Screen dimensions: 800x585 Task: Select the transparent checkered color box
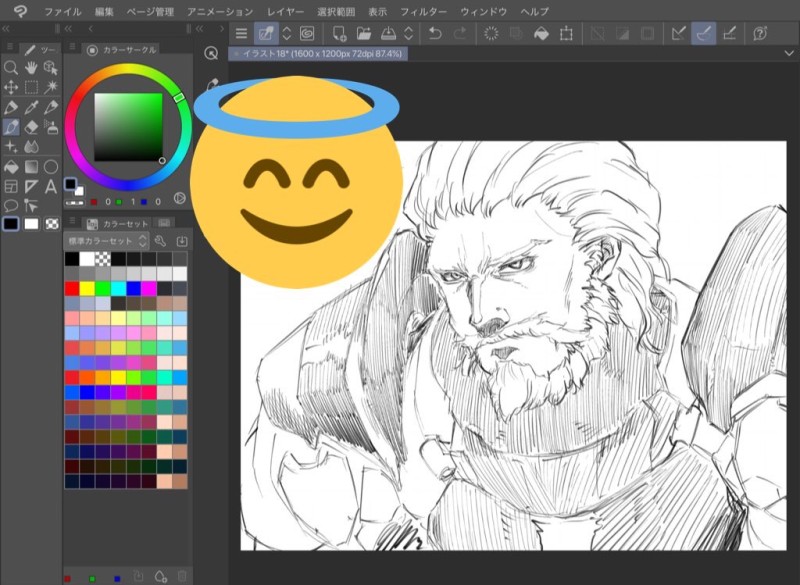(50, 224)
